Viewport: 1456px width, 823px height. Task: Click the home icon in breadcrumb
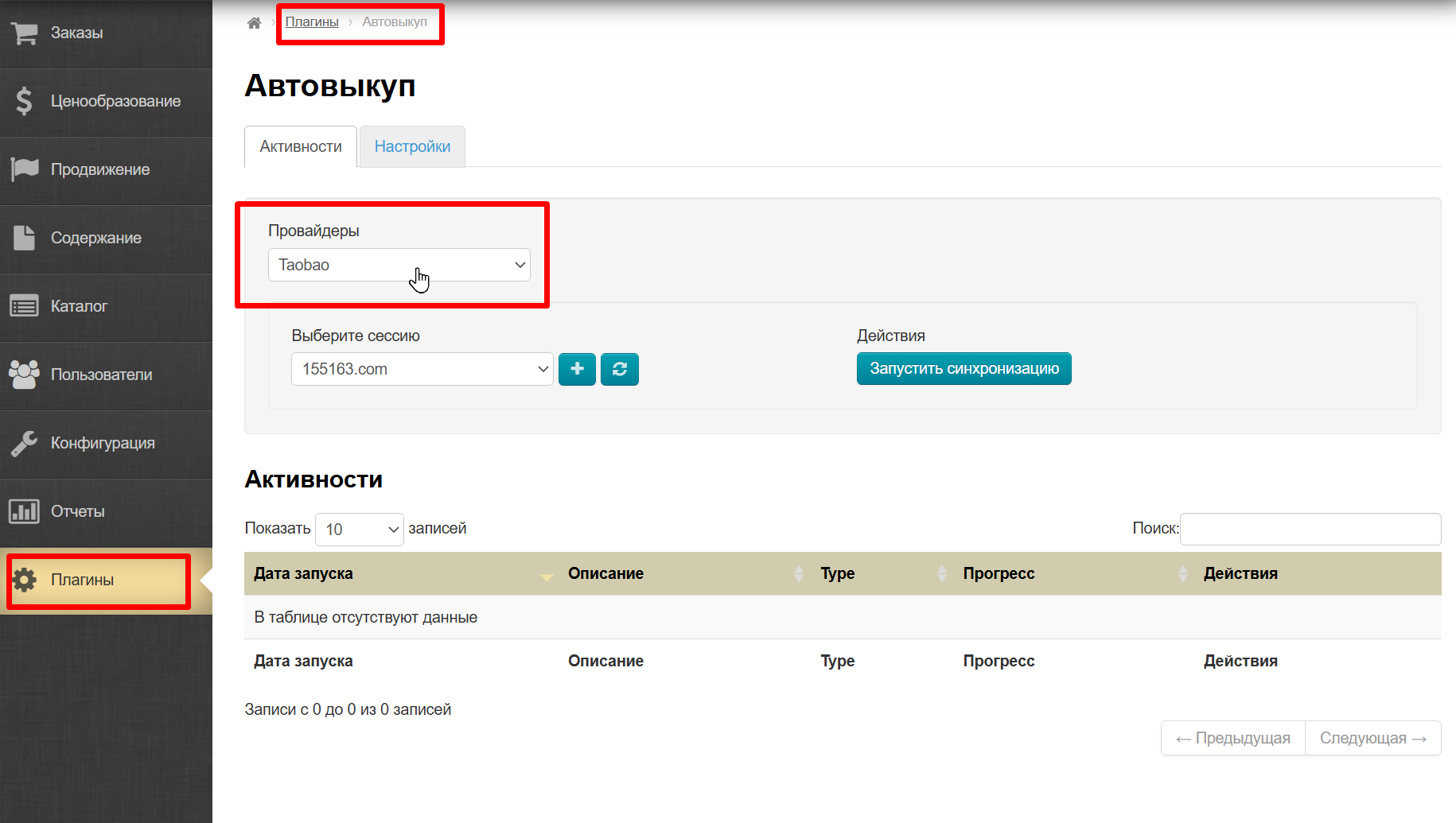coord(254,23)
